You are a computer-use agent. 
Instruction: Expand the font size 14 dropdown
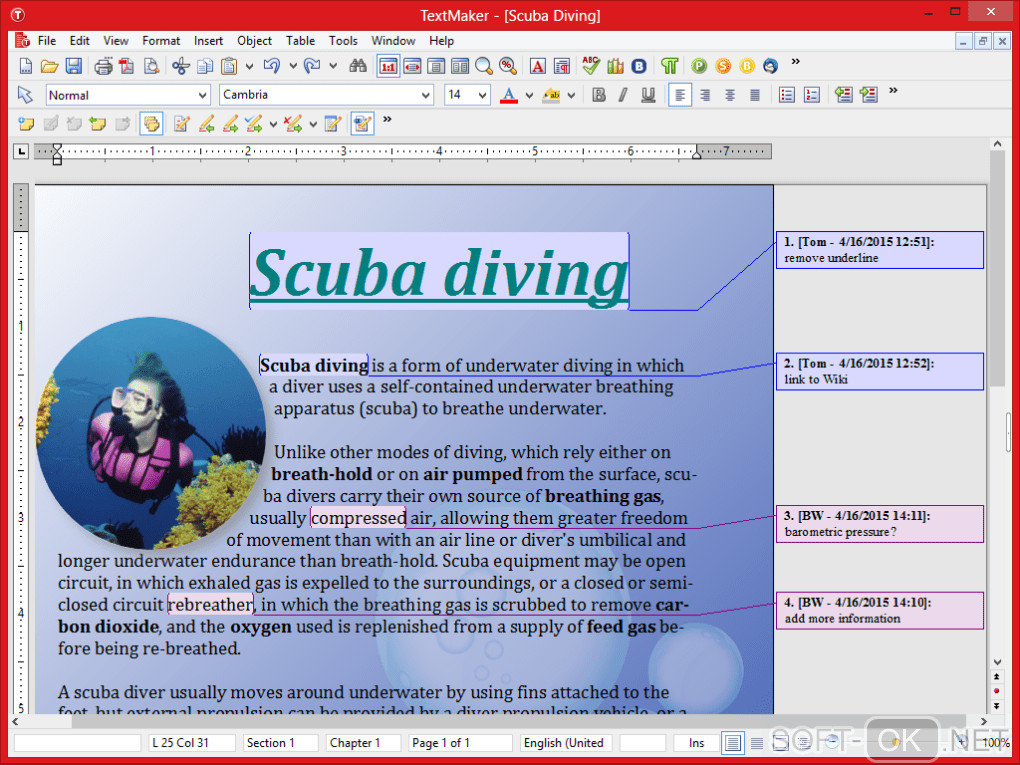coord(482,95)
